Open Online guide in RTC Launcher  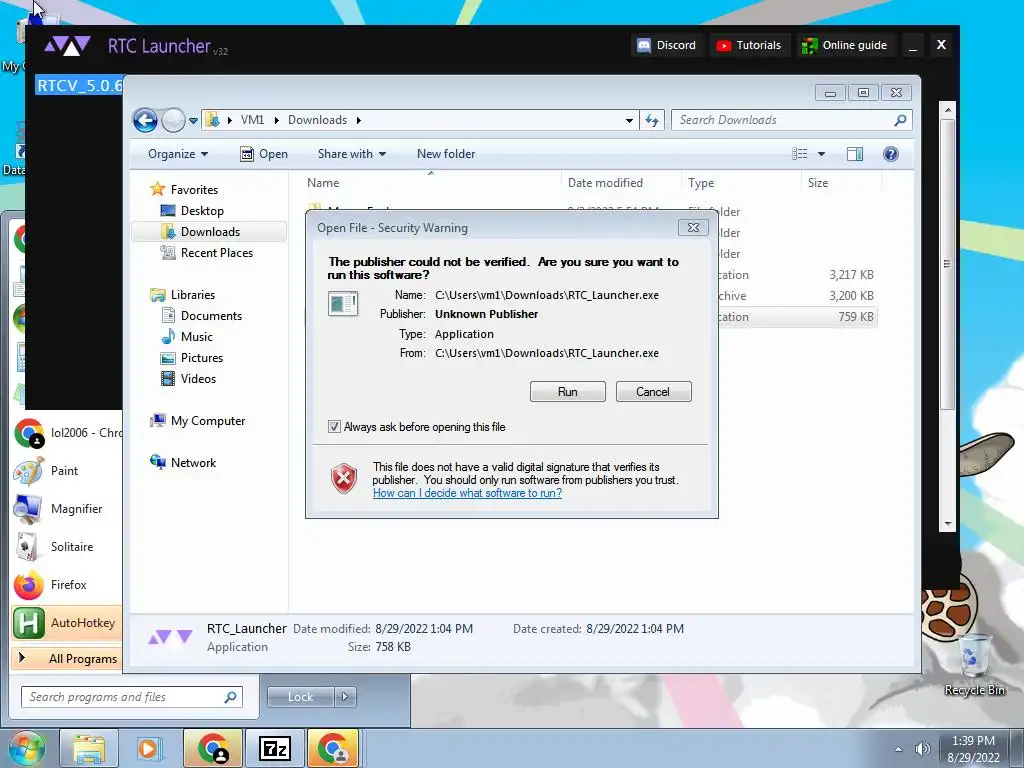coord(844,45)
